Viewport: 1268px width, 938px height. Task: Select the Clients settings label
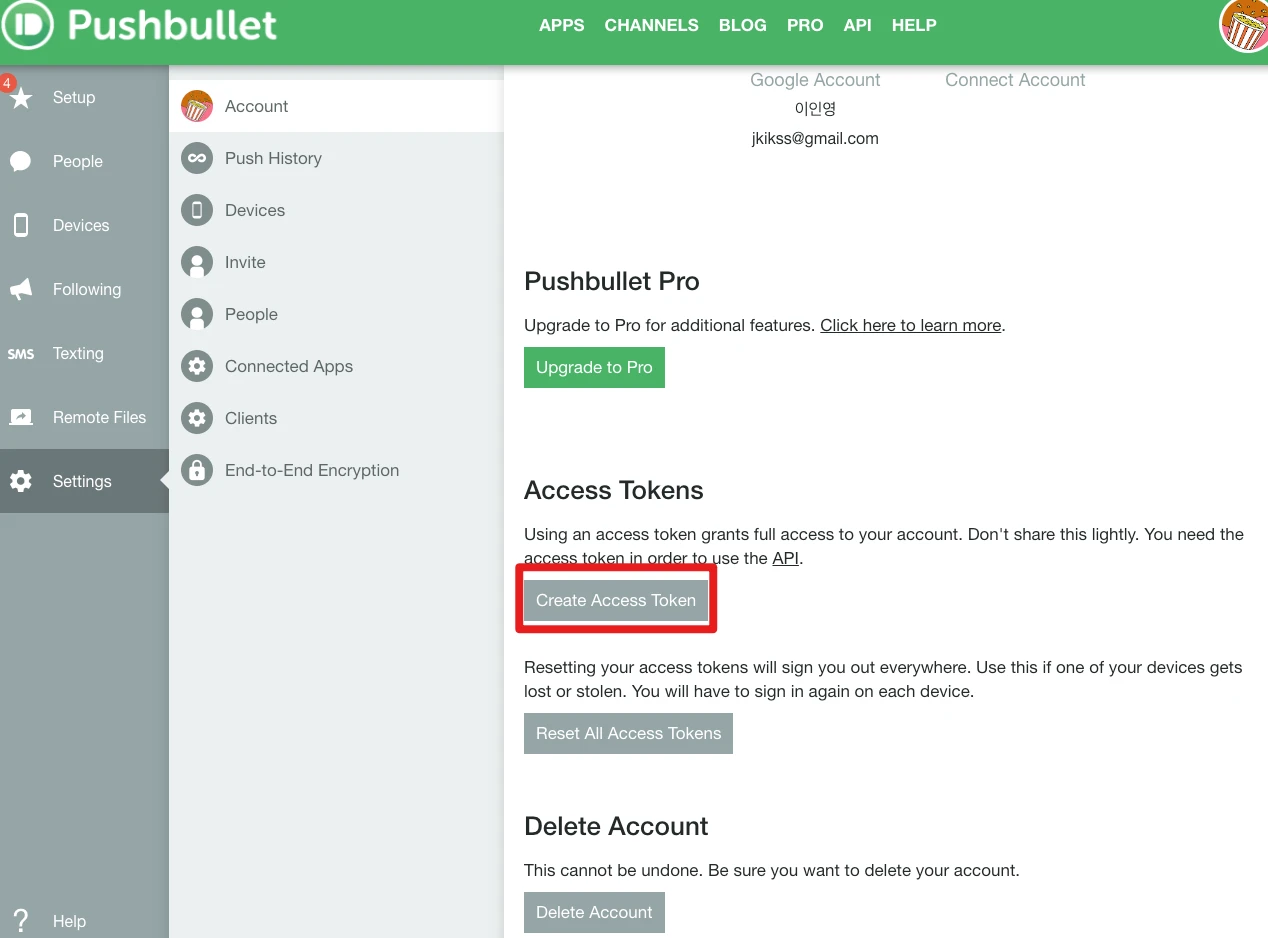coord(251,418)
